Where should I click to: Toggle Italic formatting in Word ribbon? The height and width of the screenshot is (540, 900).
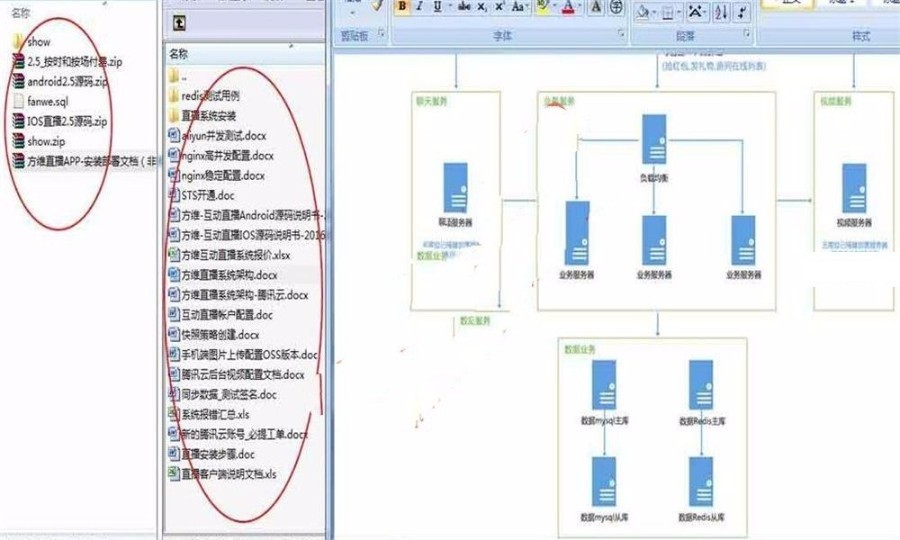click(420, 6)
